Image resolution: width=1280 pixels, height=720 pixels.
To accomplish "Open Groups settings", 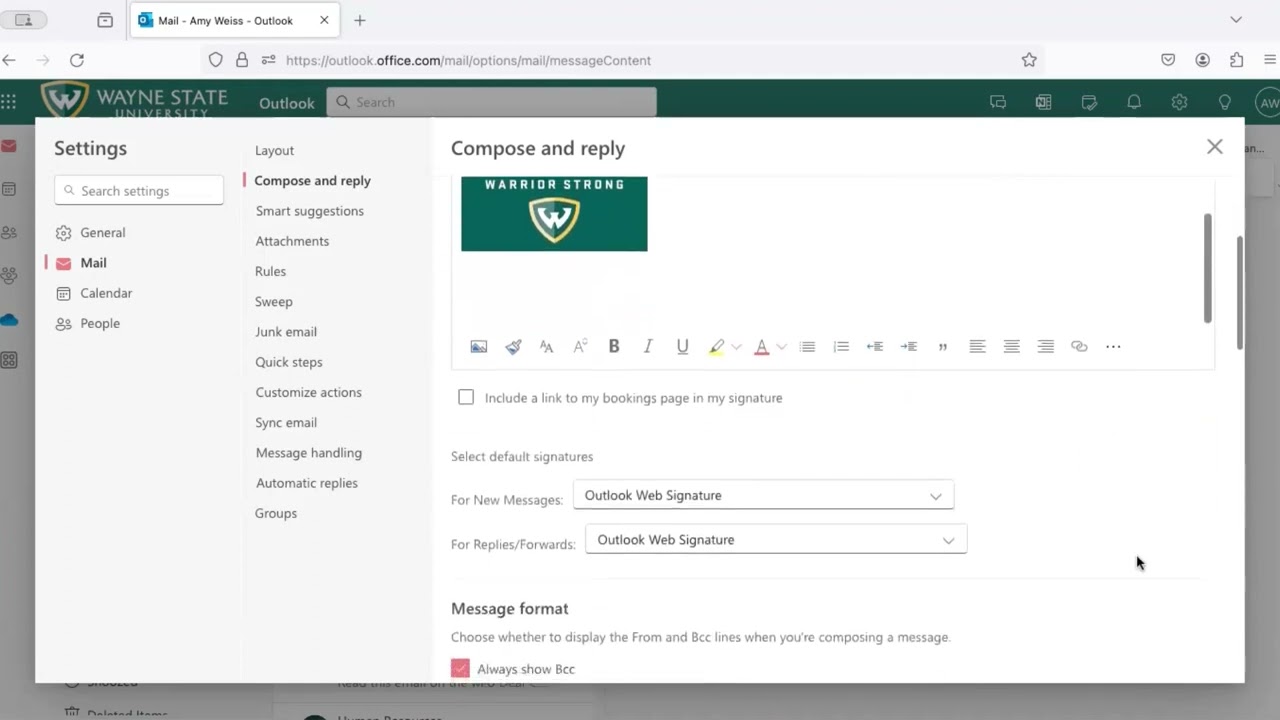I will [275, 513].
